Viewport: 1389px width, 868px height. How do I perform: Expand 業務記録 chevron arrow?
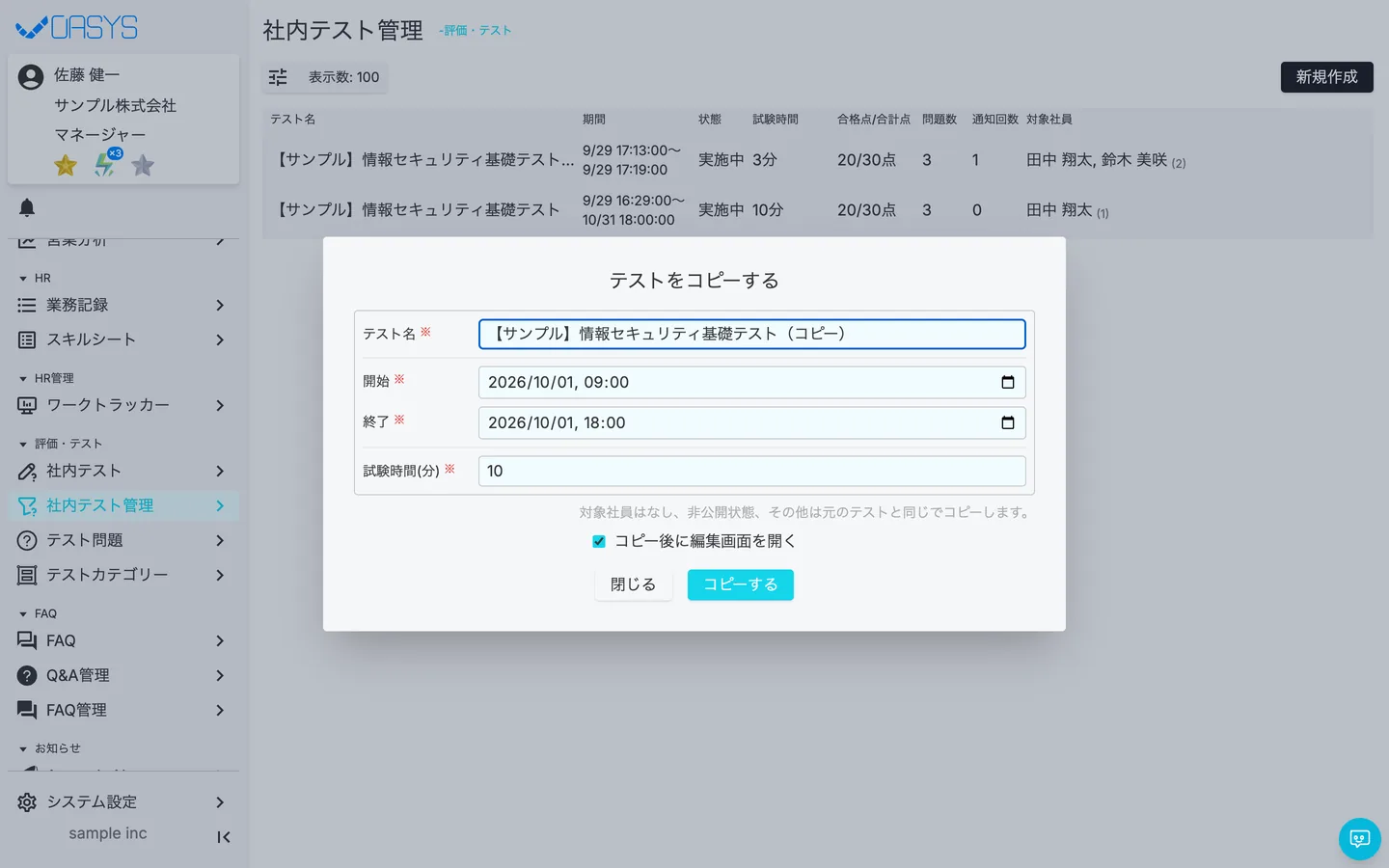pos(220,305)
